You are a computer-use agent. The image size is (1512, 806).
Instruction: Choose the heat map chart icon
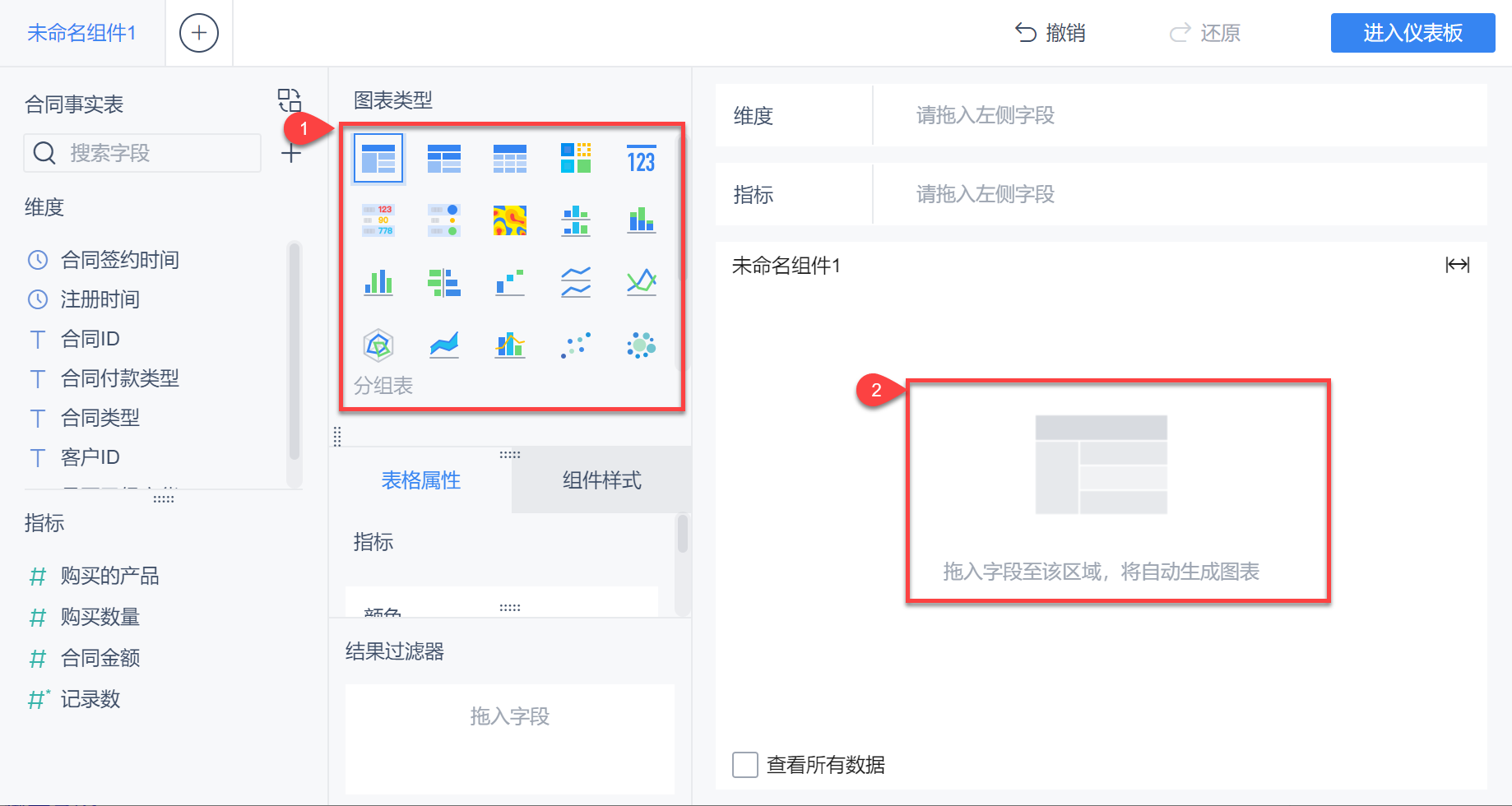tap(510, 220)
